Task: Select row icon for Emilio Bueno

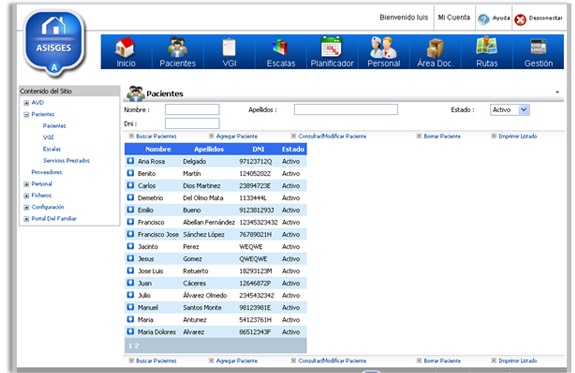Action: [131, 209]
